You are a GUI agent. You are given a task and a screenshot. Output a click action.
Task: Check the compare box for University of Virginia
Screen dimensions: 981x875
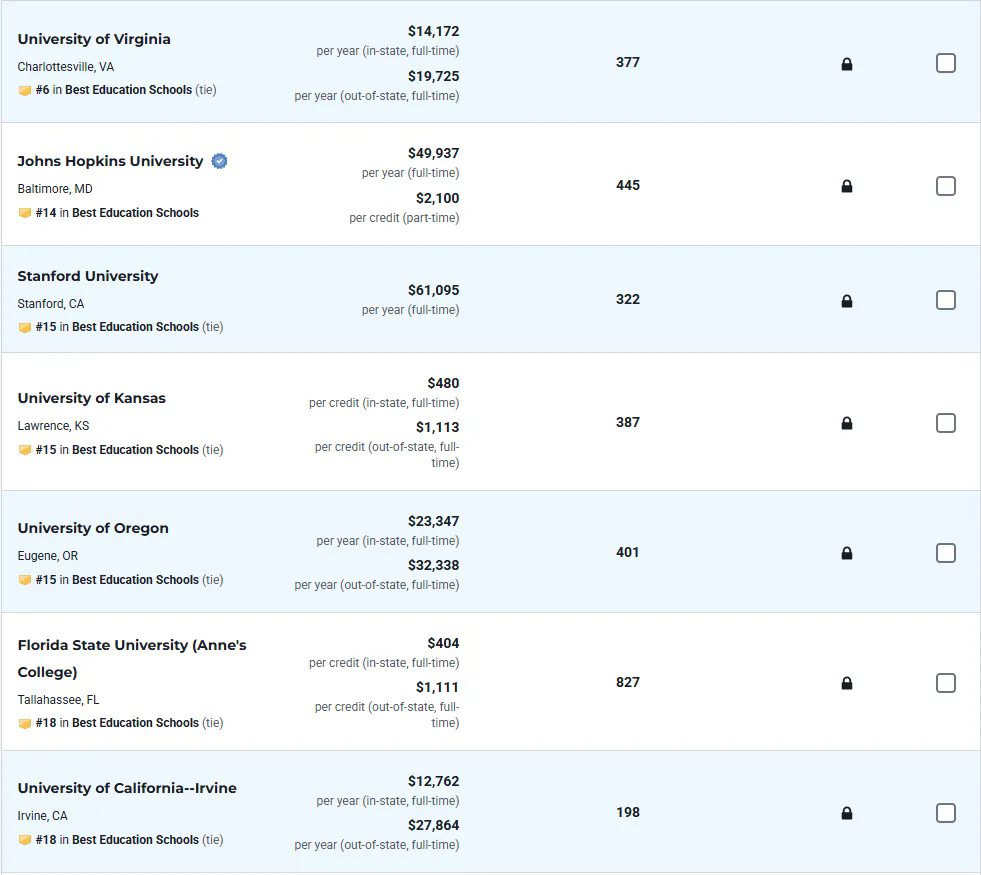pos(945,63)
